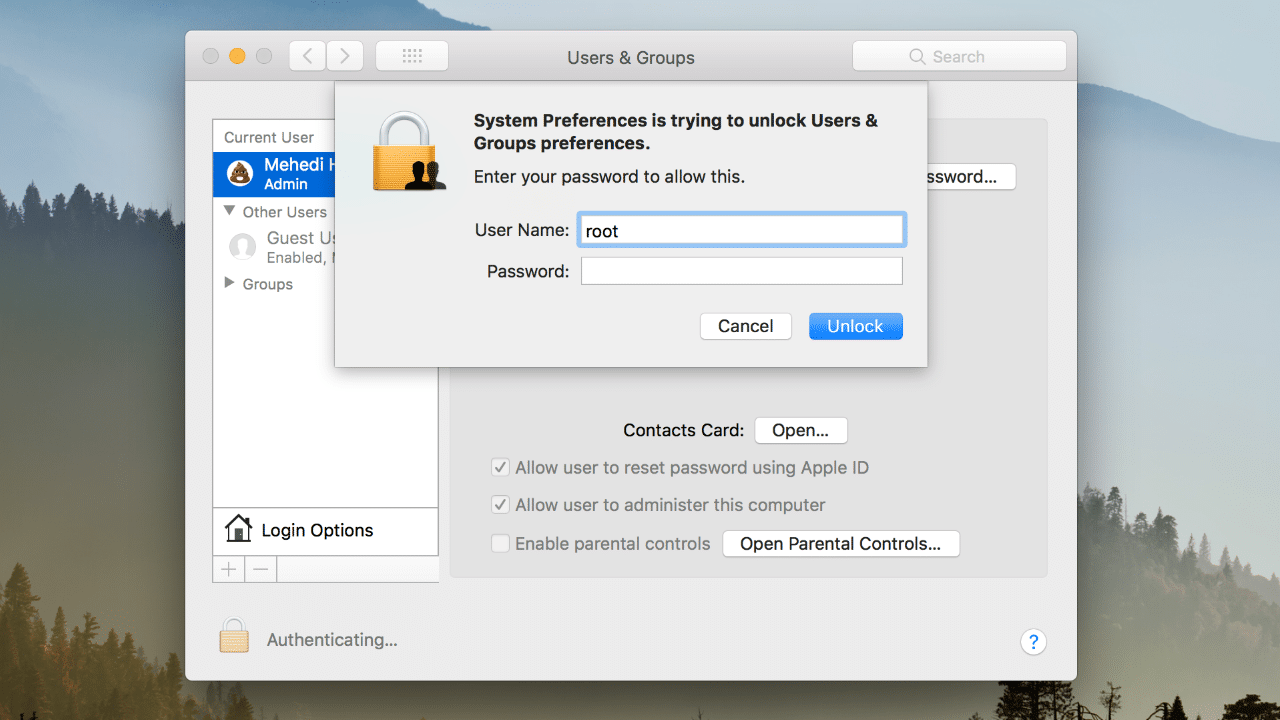Screen dimensions: 1280x720
Task: Open help with question mark button
Action: point(1033,642)
